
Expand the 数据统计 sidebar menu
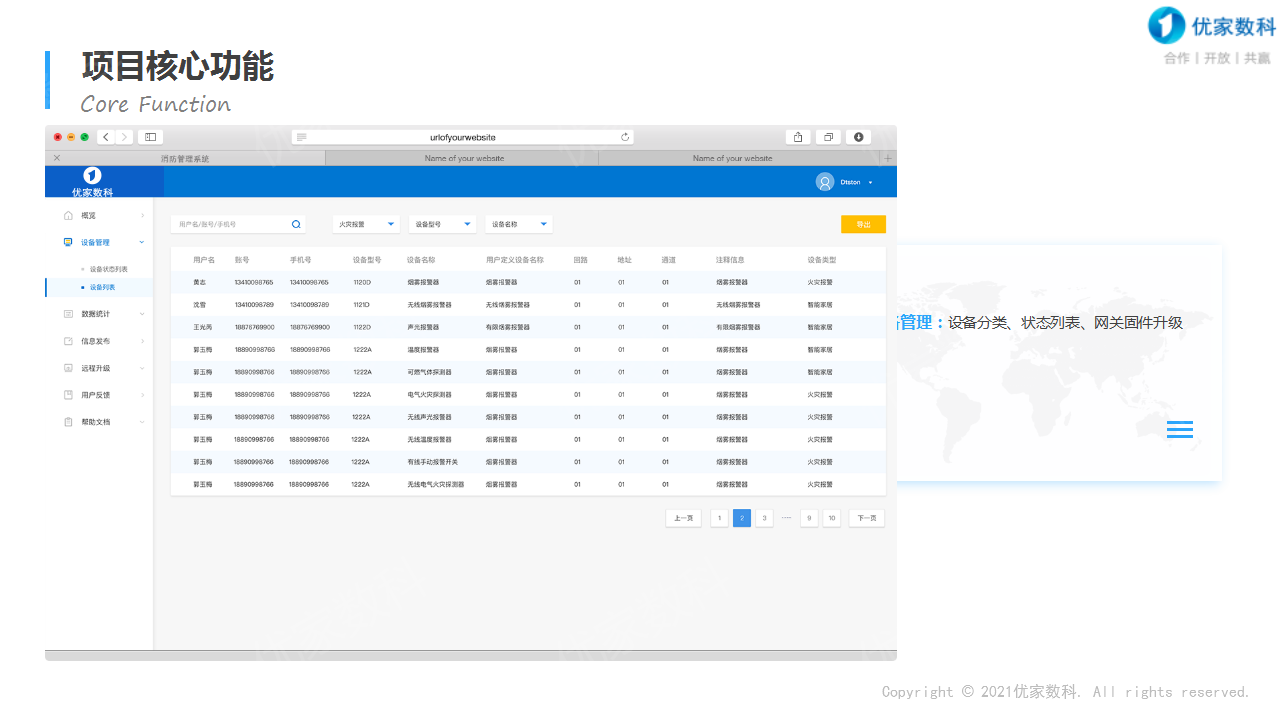point(104,314)
